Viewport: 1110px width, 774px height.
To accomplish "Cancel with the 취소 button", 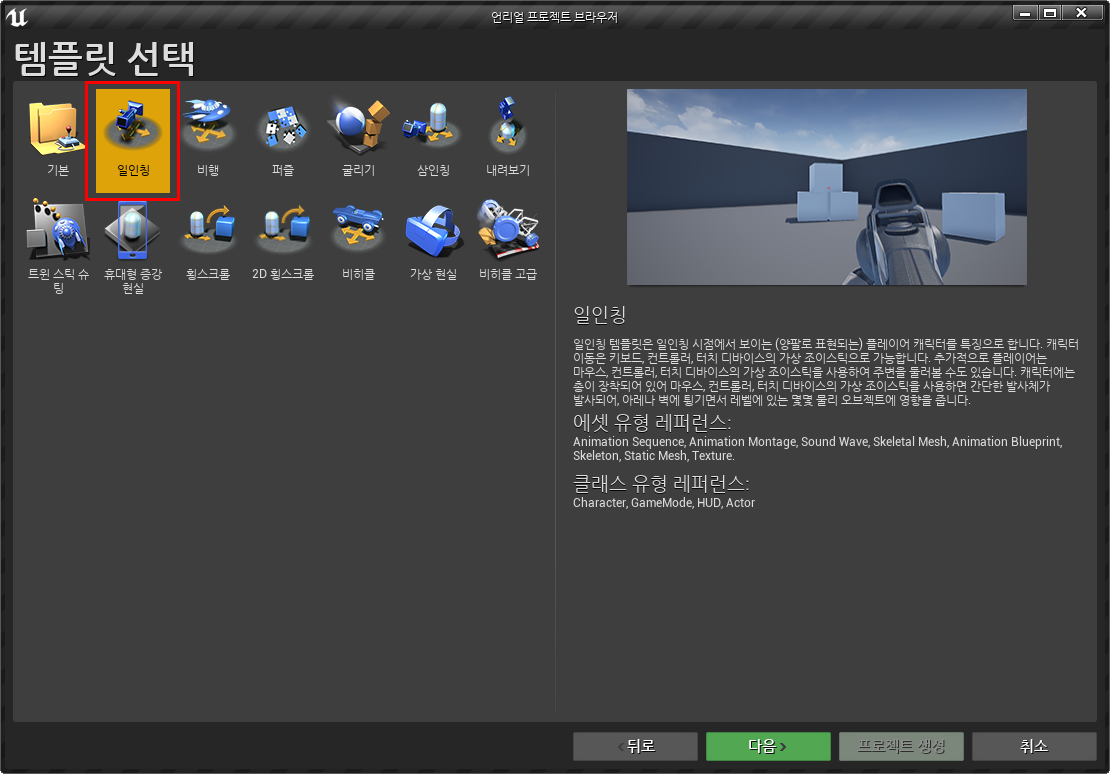I will pos(1034,746).
